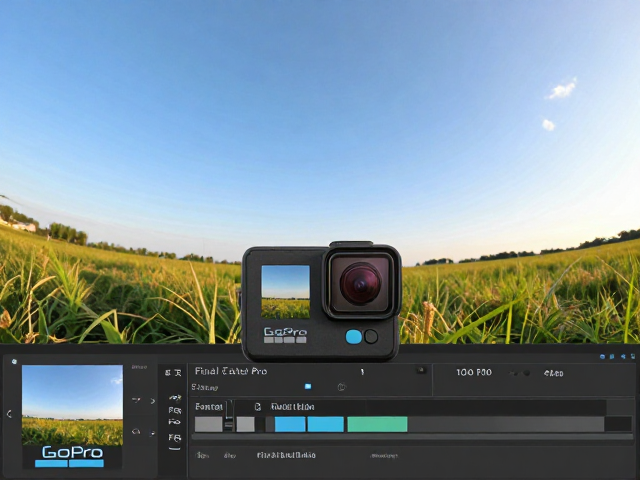Image resolution: width=640 pixels, height=480 pixels.
Task: Select the green clip in the timeline
Action: [377, 424]
